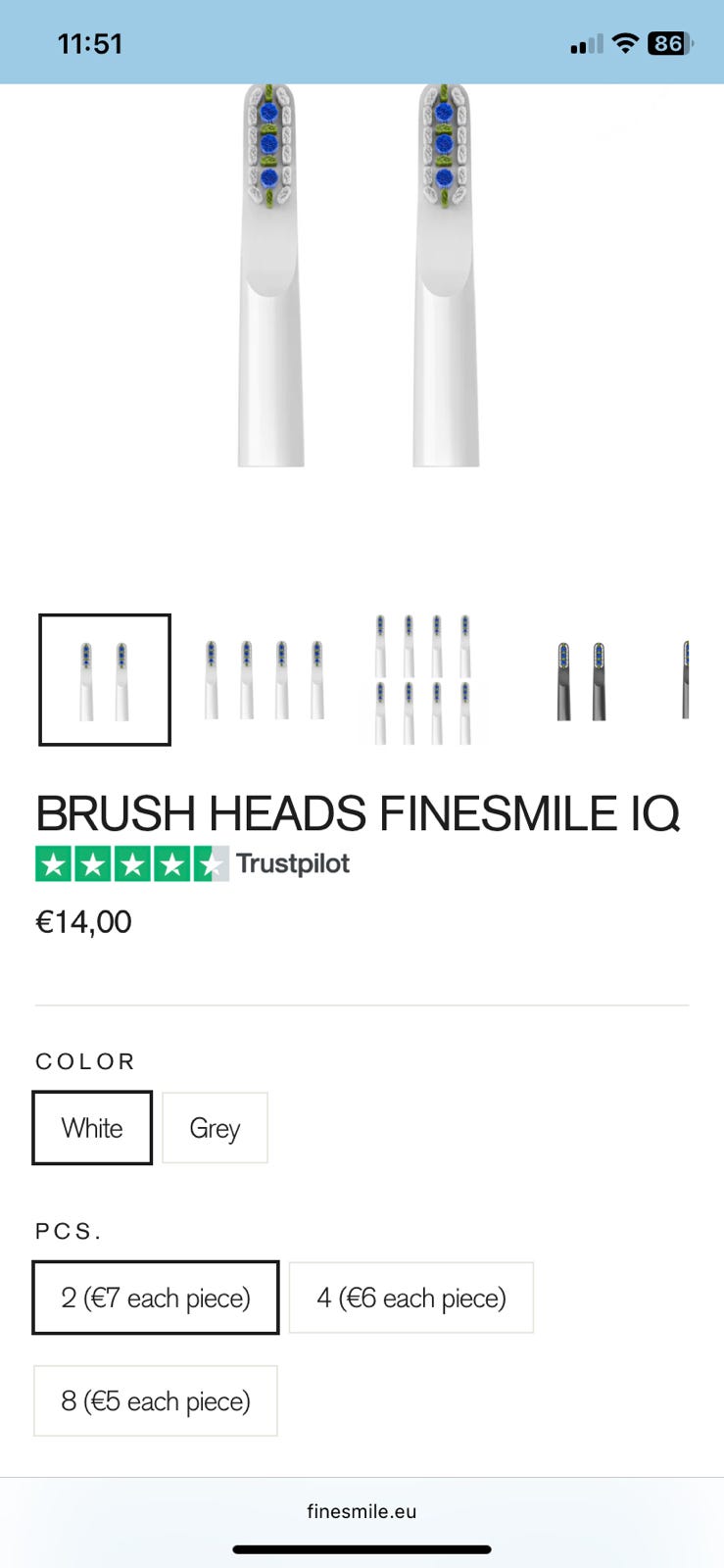Open the eight brush heads thumbnail
The image size is (724, 1568).
coord(422,679)
